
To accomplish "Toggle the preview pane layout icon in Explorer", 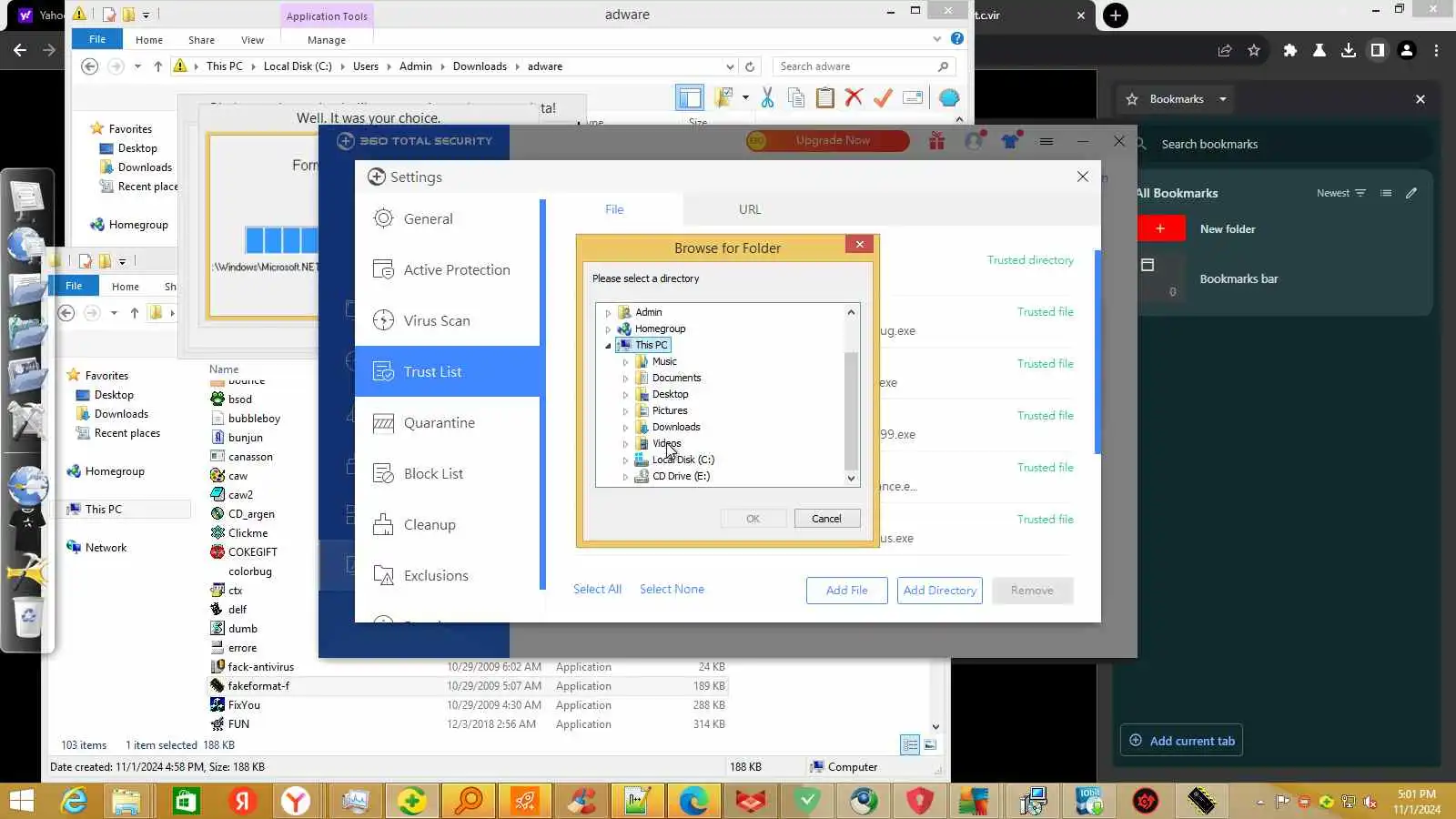I will (x=690, y=98).
